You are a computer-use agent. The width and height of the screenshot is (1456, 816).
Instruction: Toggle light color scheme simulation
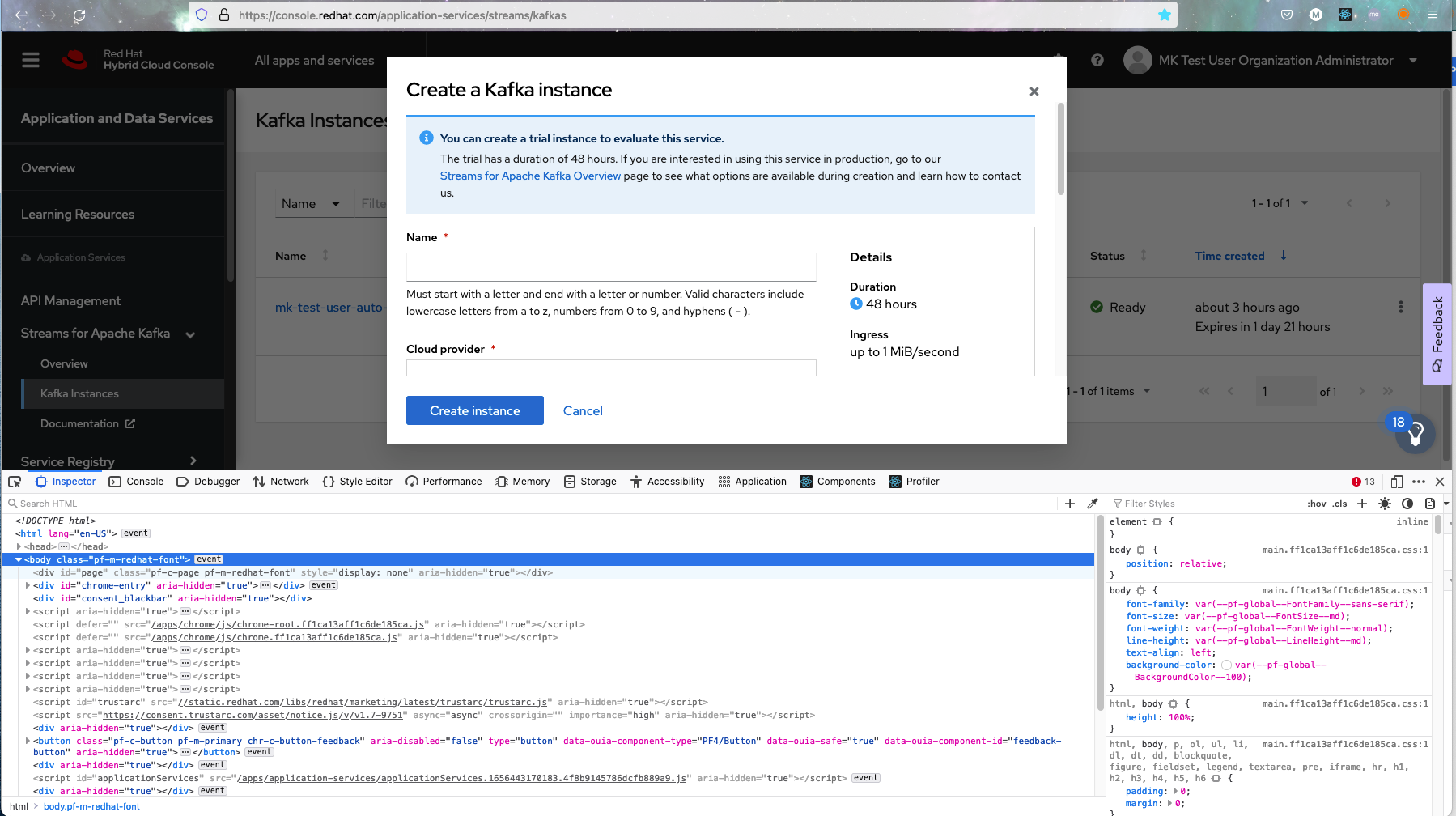click(x=1385, y=504)
